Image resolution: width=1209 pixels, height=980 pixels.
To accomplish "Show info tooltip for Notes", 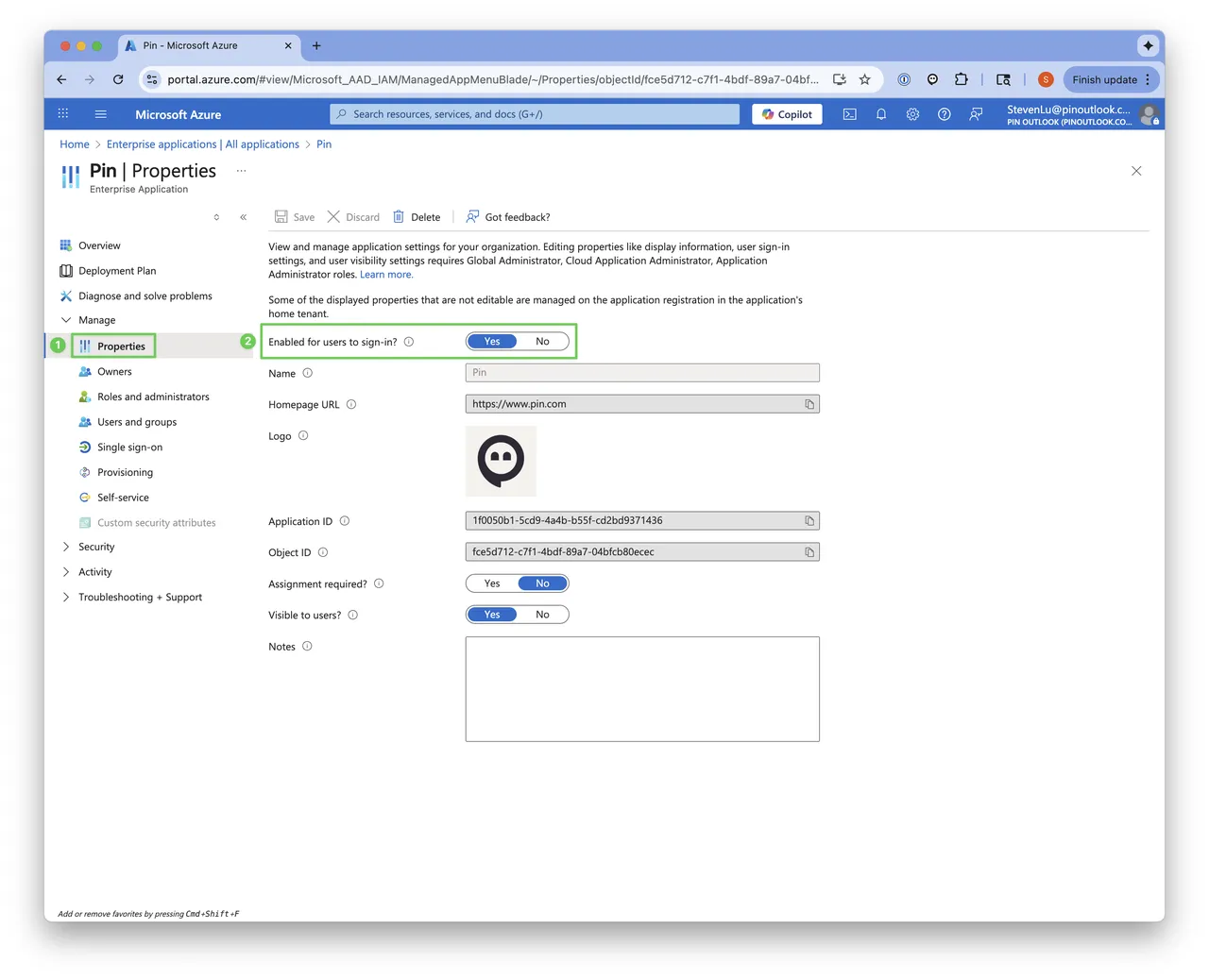I will point(307,646).
